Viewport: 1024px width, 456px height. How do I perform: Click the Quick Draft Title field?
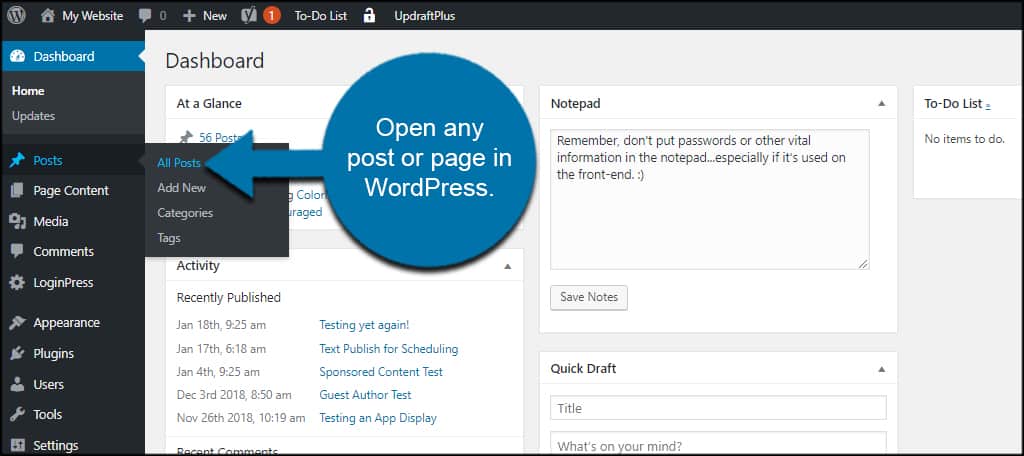[718, 408]
